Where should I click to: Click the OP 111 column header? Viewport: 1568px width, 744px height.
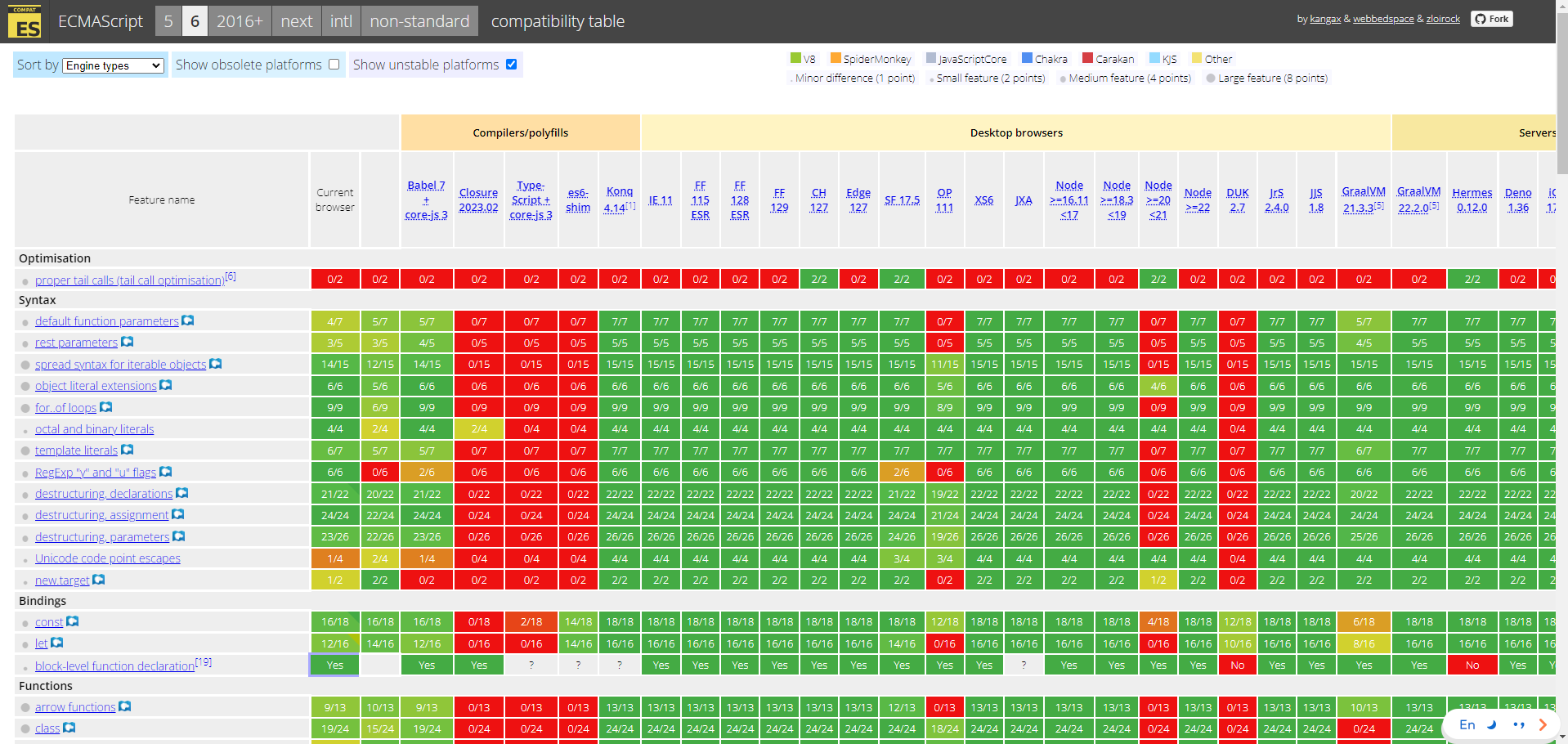[944, 199]
